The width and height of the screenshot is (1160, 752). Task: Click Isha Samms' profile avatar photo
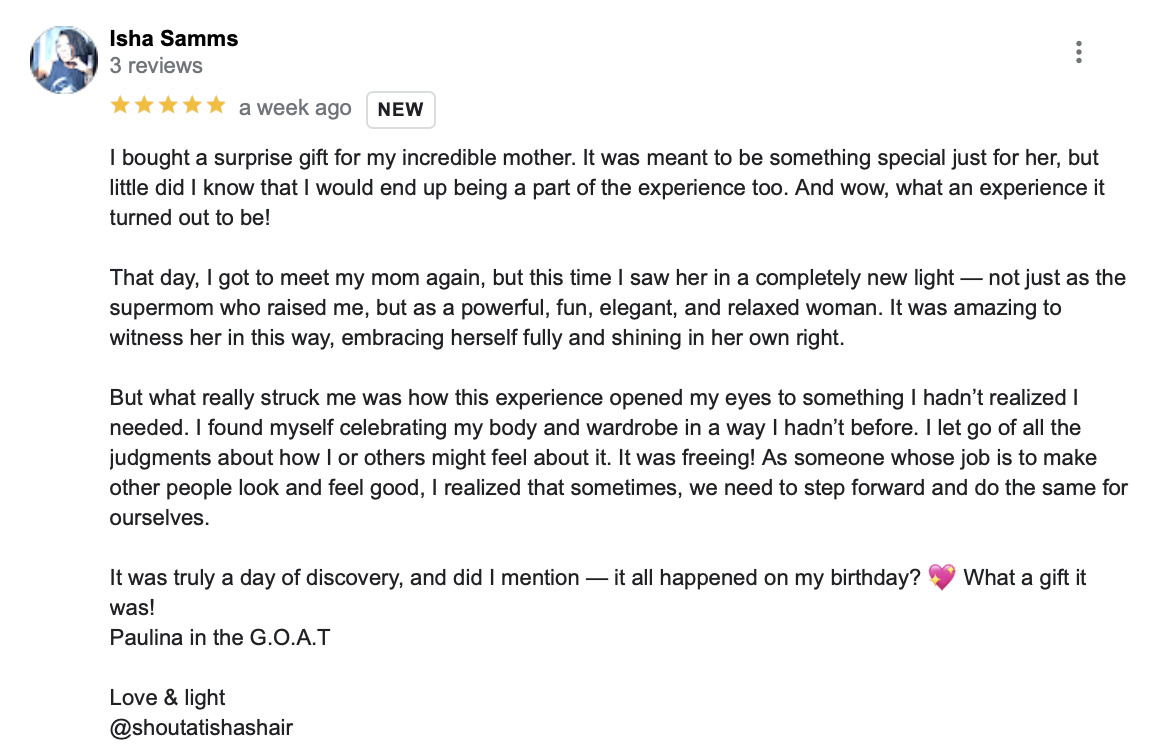coord(64,59)
